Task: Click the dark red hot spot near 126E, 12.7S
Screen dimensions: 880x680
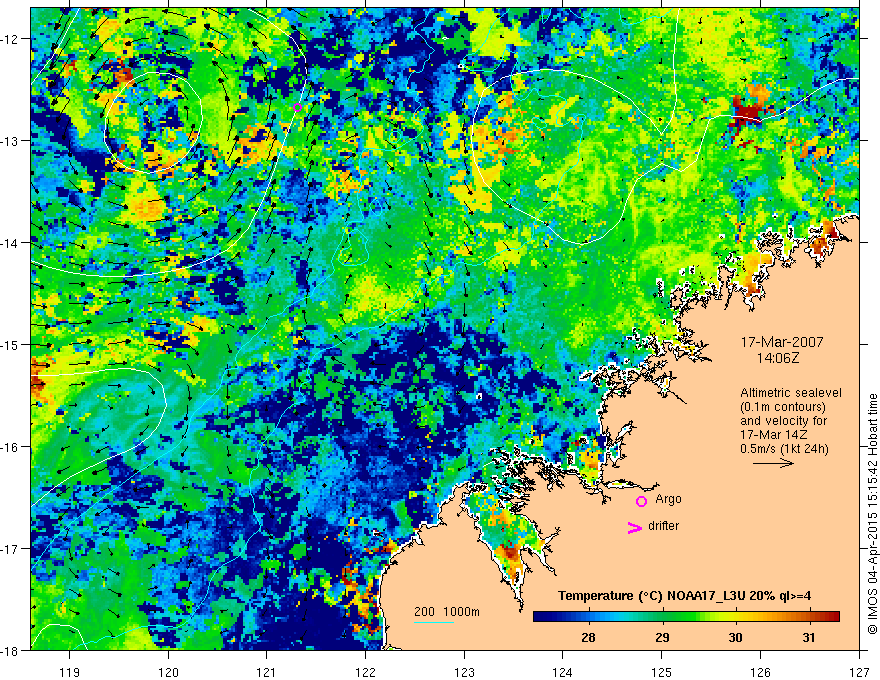Action: [x=747, y=114]
